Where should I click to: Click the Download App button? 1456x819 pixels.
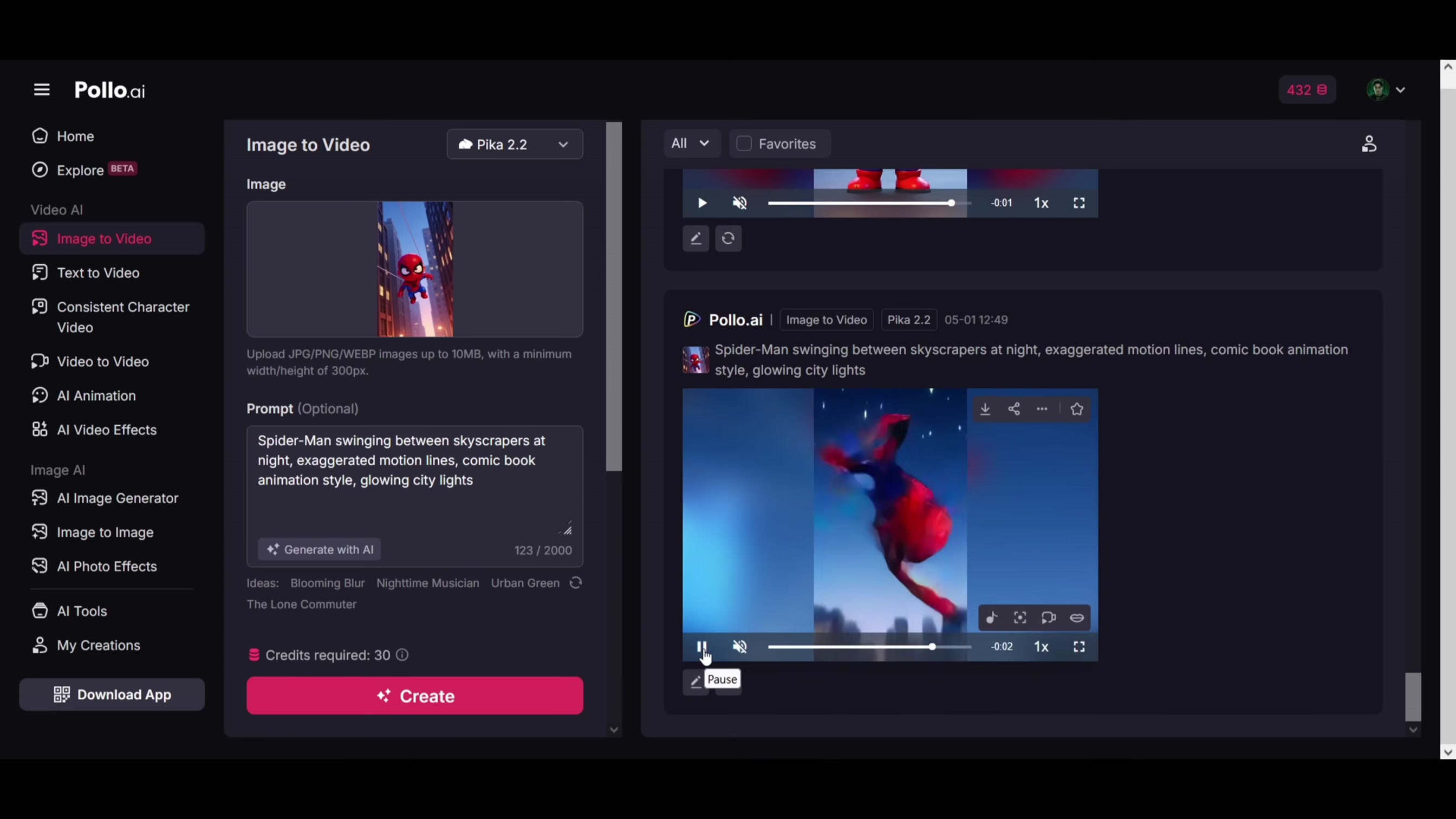coord(112,694)
